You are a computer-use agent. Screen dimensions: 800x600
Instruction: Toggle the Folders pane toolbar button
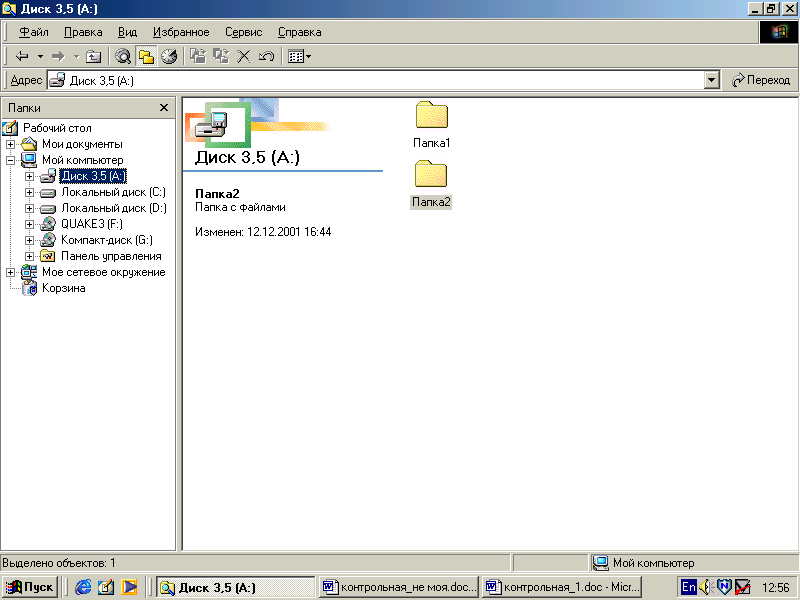146,56
